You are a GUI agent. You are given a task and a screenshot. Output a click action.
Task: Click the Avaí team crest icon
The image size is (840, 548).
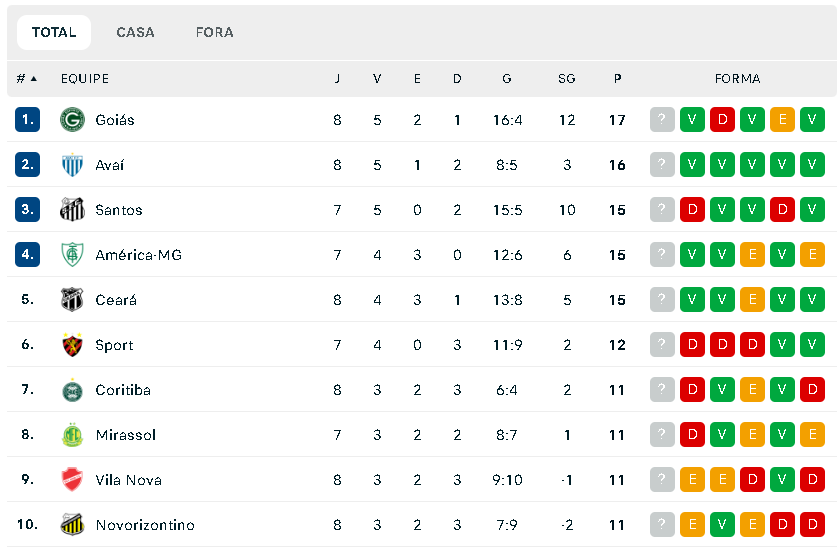point(72,164)
